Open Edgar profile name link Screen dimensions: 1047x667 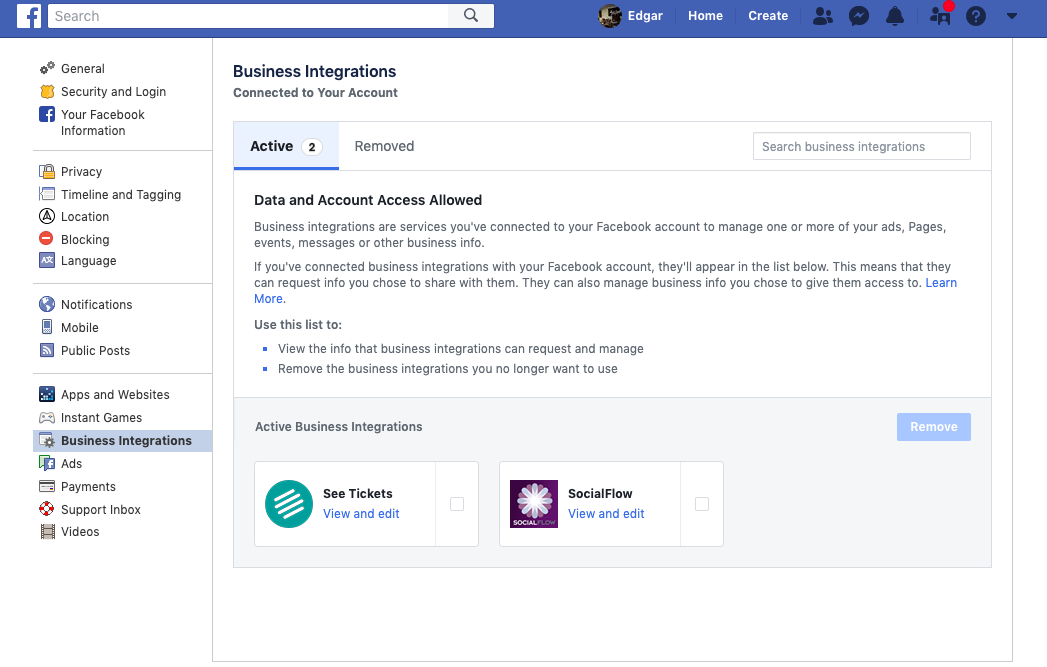click(x=645, y=15)
